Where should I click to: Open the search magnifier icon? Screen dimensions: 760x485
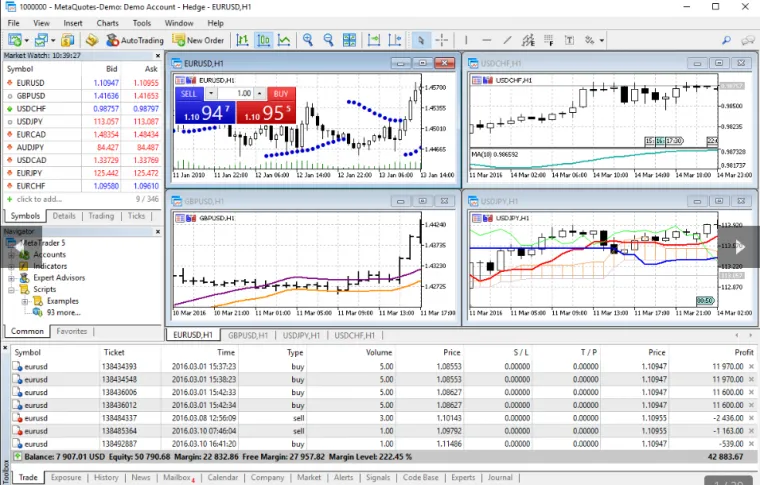click(726, 40)
